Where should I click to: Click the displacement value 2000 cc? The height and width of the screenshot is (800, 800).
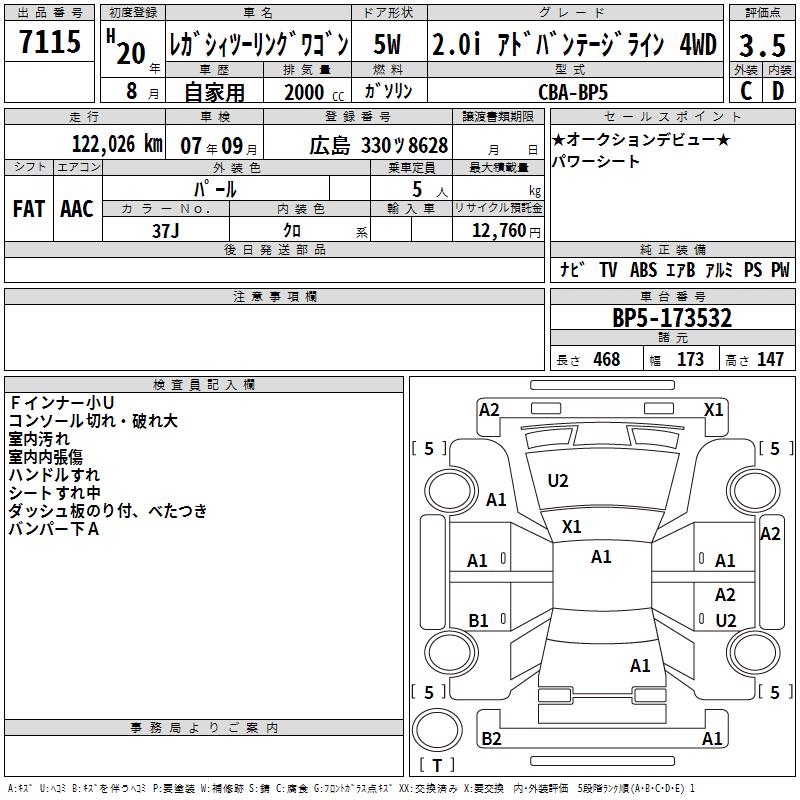(x=313, y=92)
